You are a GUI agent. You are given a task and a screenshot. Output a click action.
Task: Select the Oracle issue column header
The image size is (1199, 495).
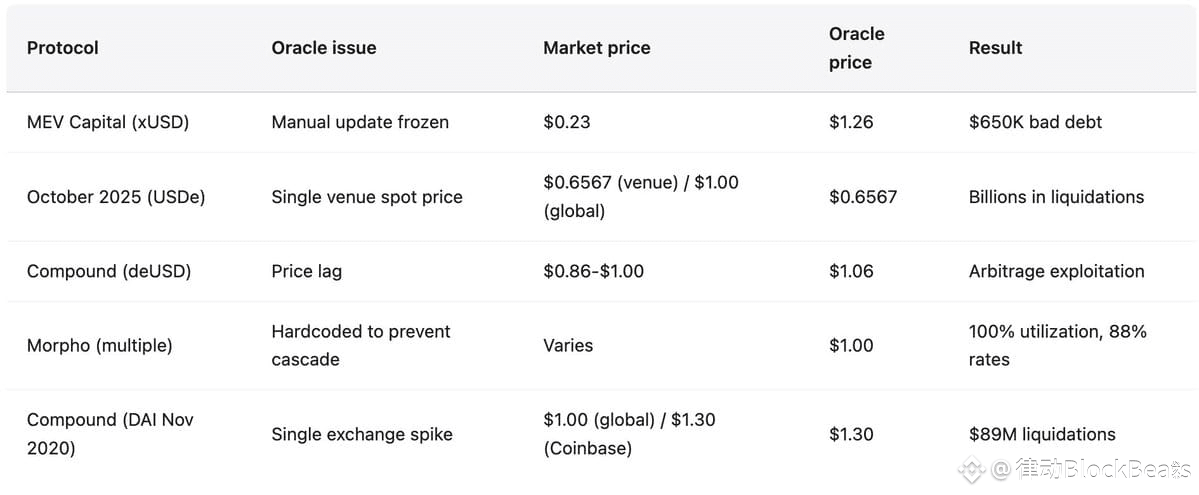tap(323, 47)
